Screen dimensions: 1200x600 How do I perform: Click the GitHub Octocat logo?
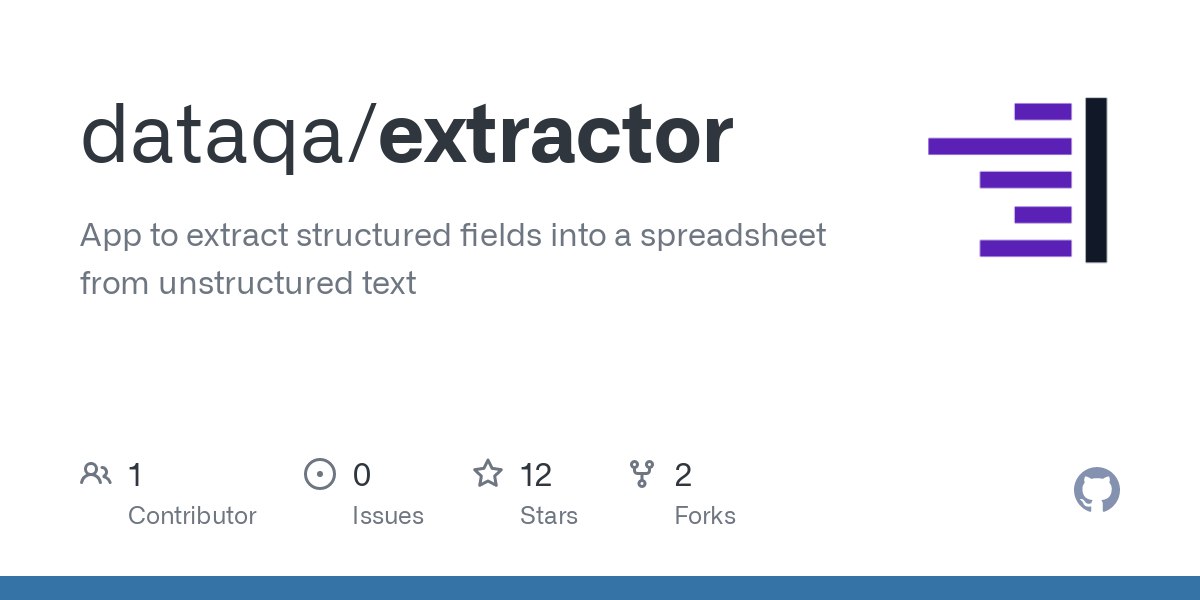point(1096,491)
